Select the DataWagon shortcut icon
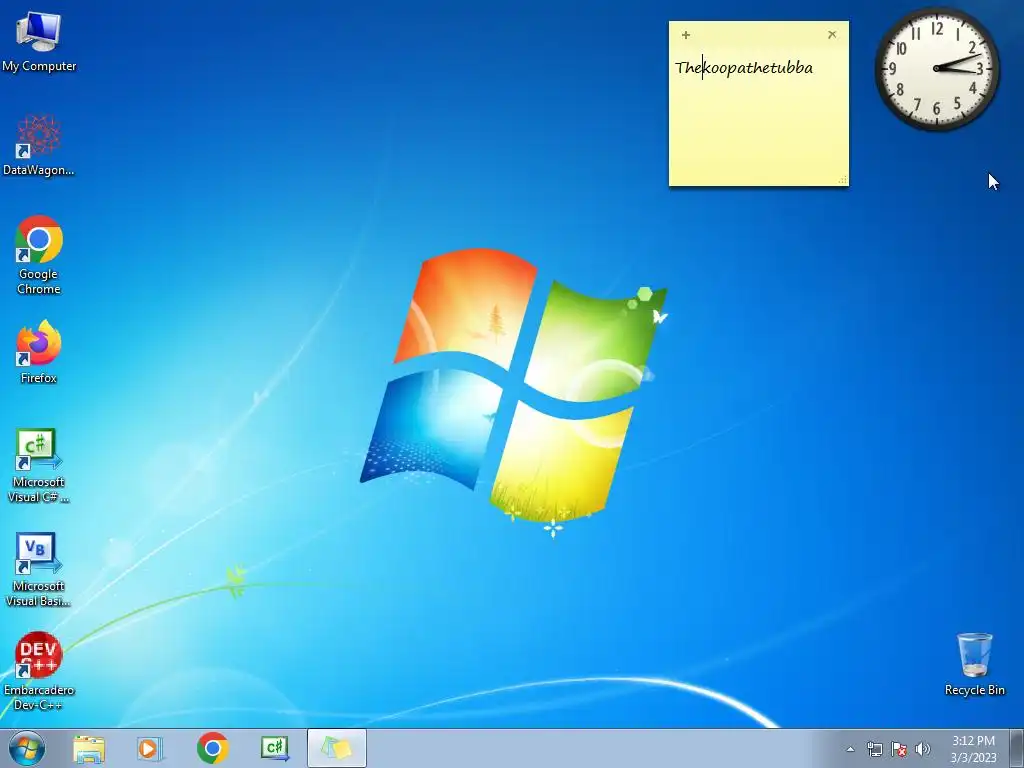The height and width of the screenshot is (768, 1024). tap(39, 145)
